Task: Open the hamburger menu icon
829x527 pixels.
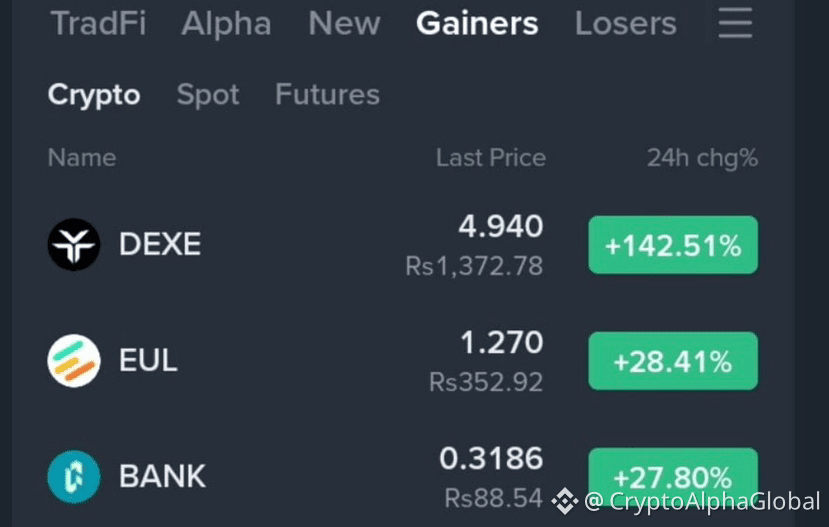Action: [x=735, y=23]
